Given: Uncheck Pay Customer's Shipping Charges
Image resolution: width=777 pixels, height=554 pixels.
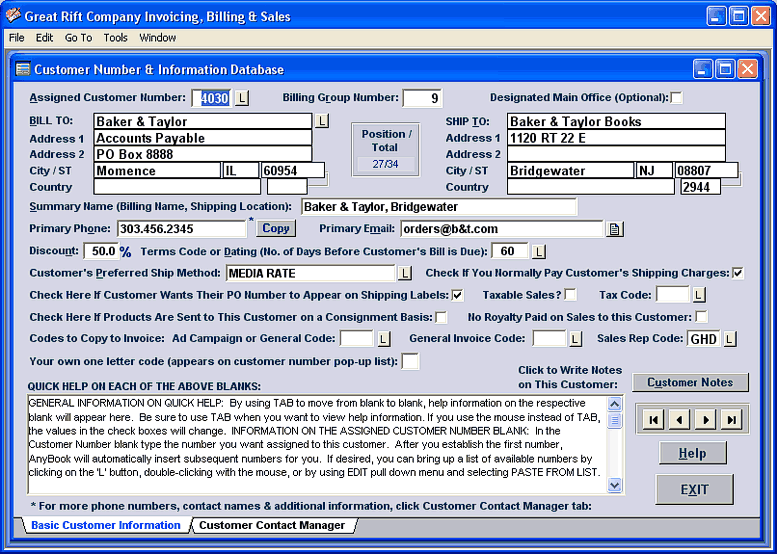Looking at the screenshot, I should pos(738,273).
